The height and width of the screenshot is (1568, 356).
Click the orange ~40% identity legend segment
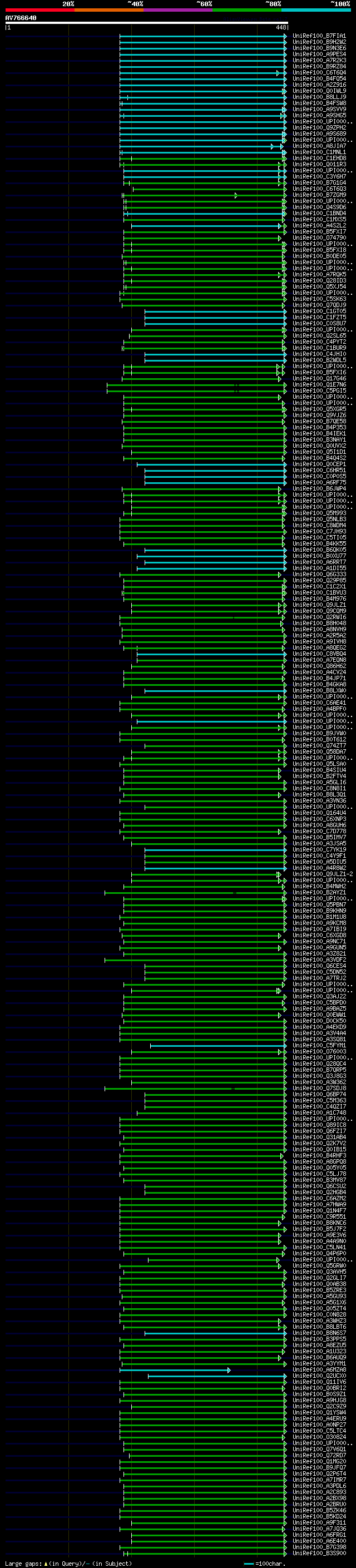(109, 10)
